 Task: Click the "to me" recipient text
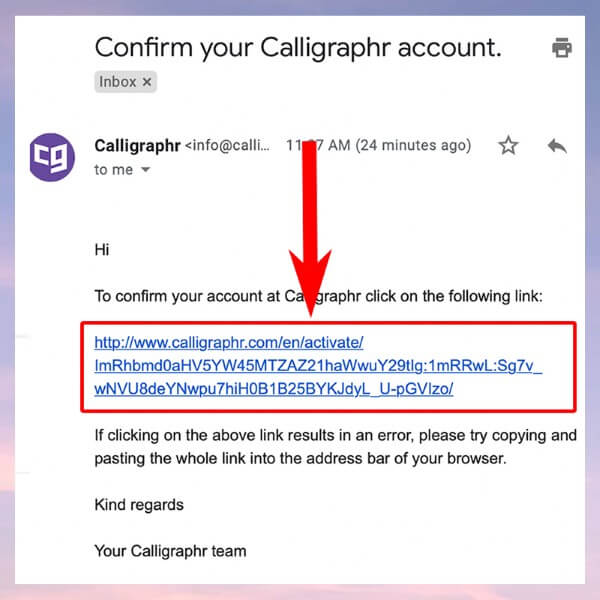click(x=113, y=170)
